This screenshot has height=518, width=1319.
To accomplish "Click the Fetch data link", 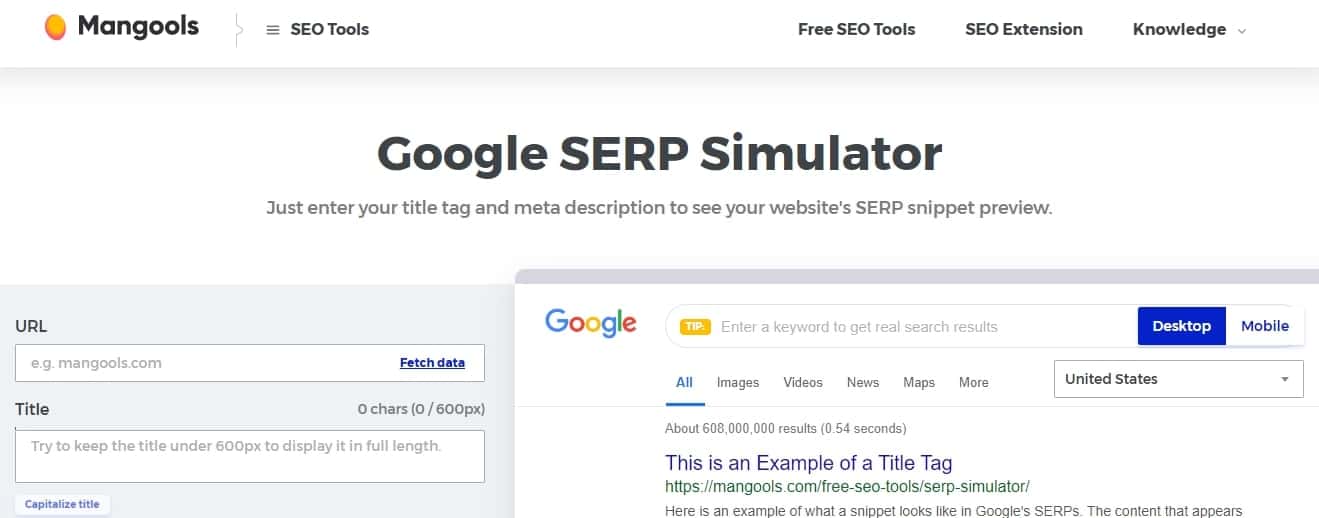I will pyautogui.click(x=432, y=363).
